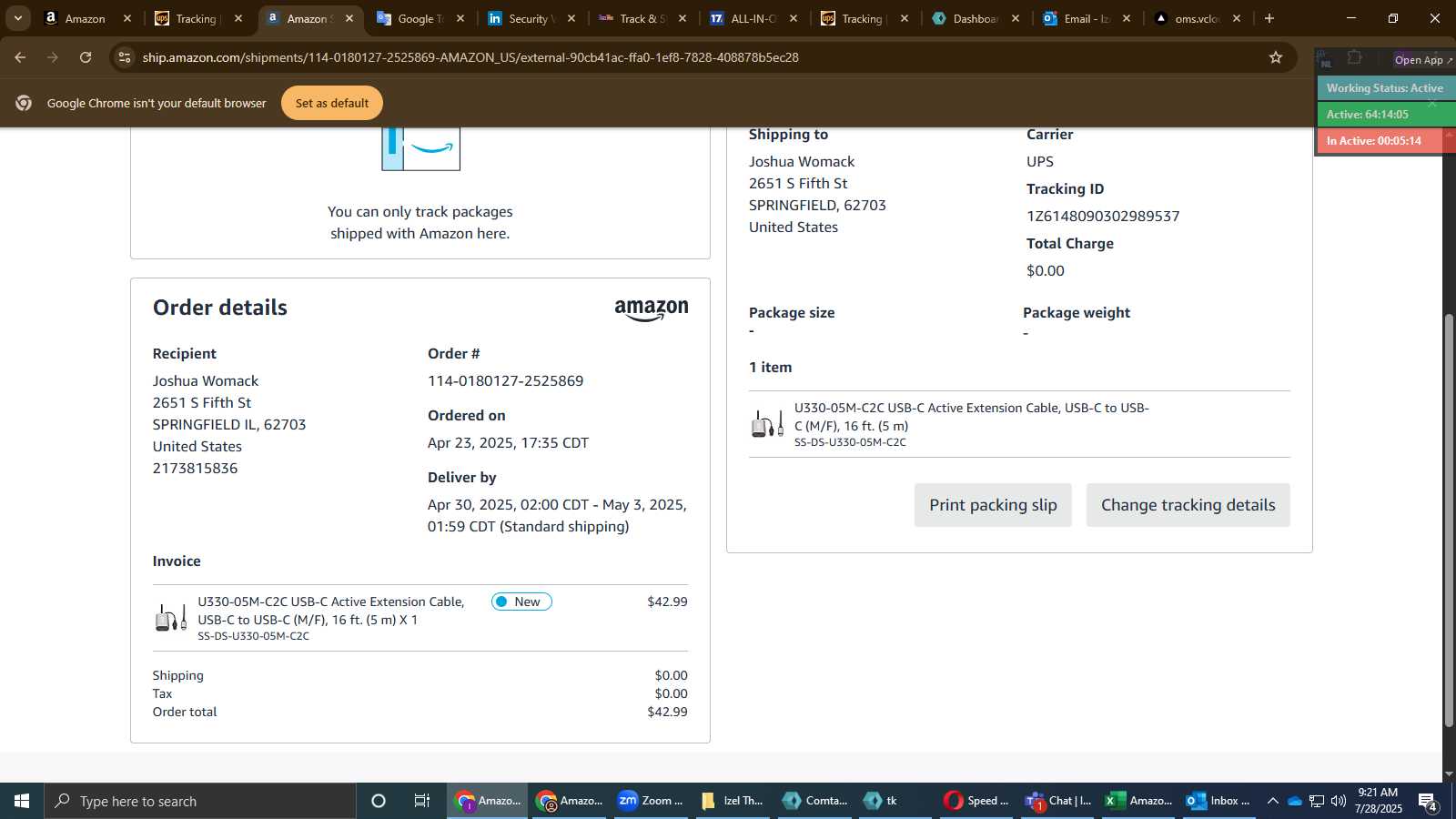Click the Order total $42.99 value
1456x819 pixels.
coord(667,713)
